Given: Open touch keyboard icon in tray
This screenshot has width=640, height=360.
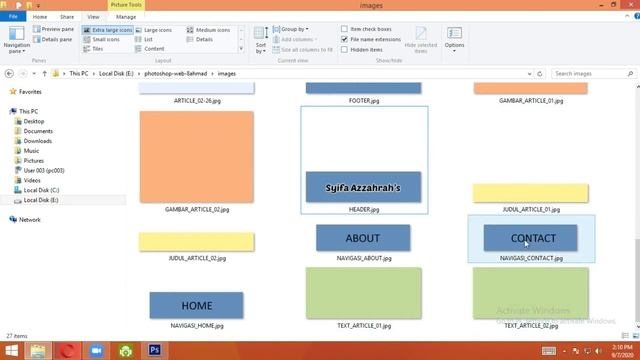Looking at the screenshot, I should [549, 351].
